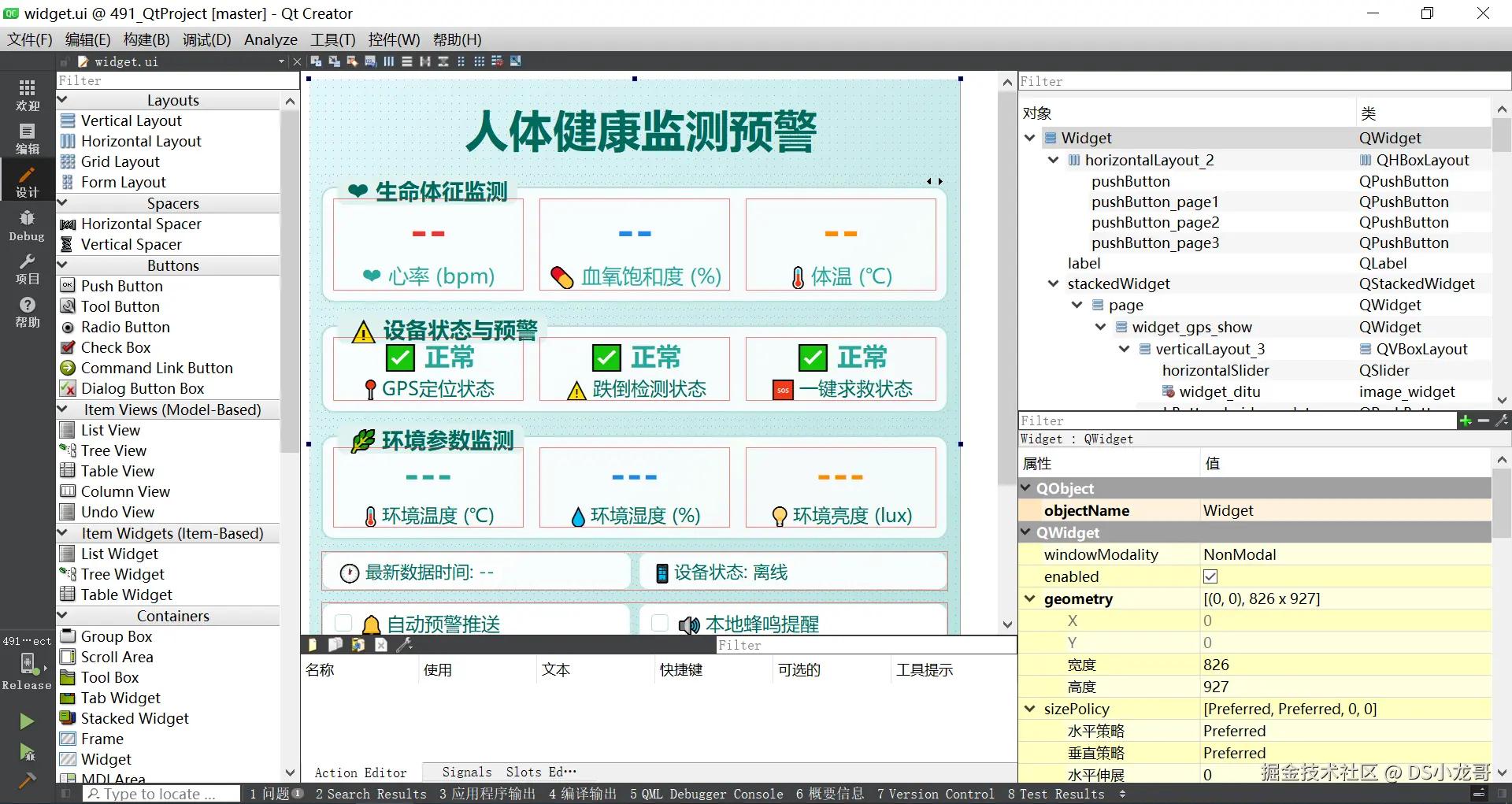The width and height of the screenshot is (1512, 804).
Task: Build project using the hammer icon
Action: pos(27,780)
